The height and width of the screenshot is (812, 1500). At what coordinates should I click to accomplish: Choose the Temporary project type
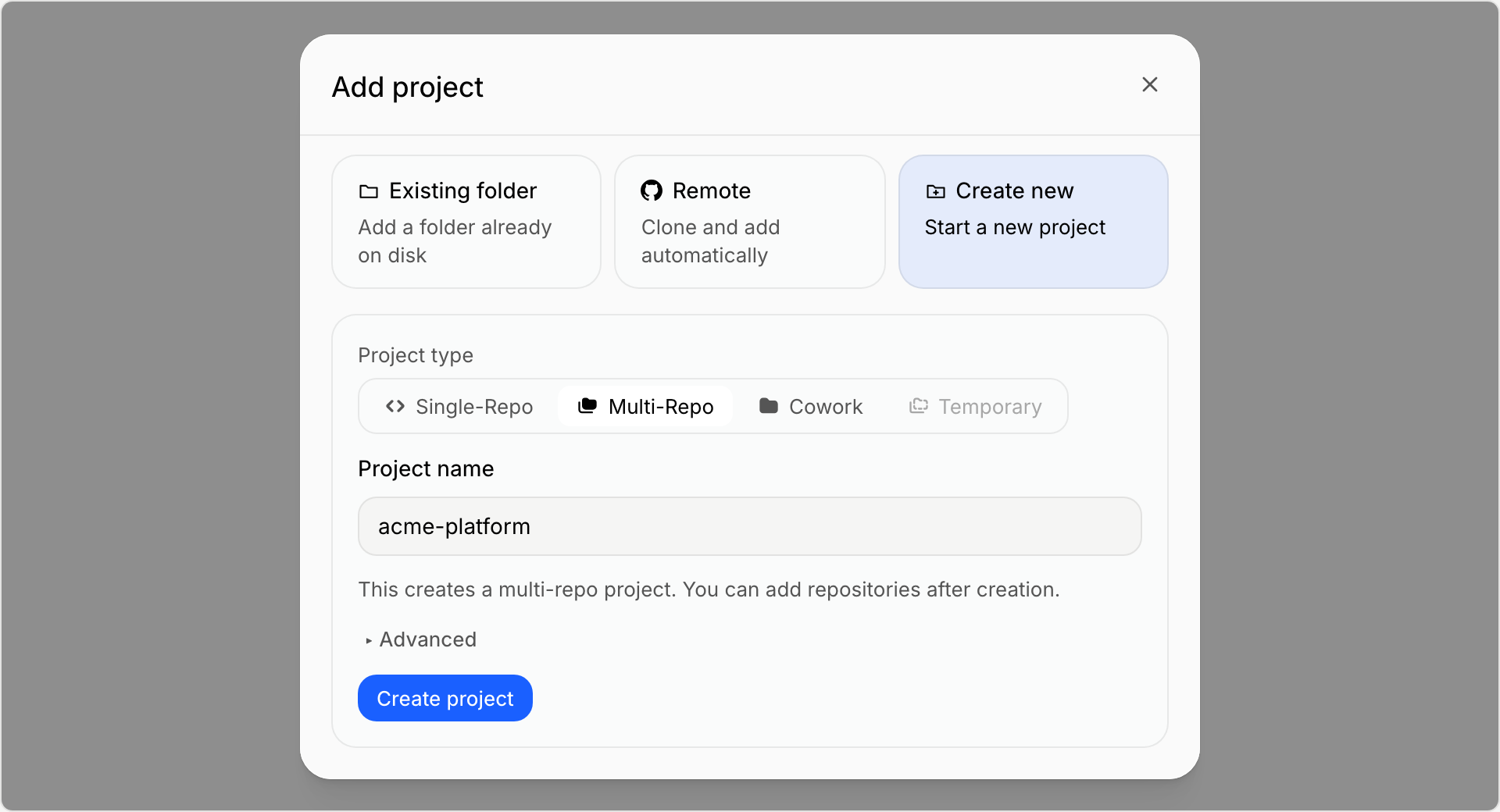coord(975,406)
